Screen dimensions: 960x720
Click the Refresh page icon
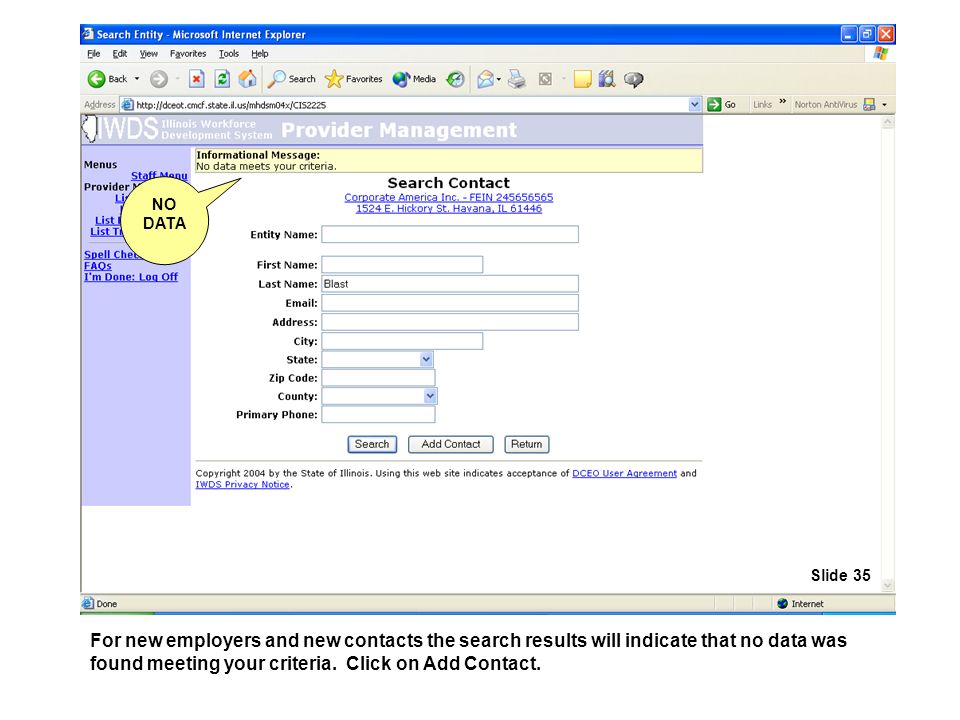222,79
